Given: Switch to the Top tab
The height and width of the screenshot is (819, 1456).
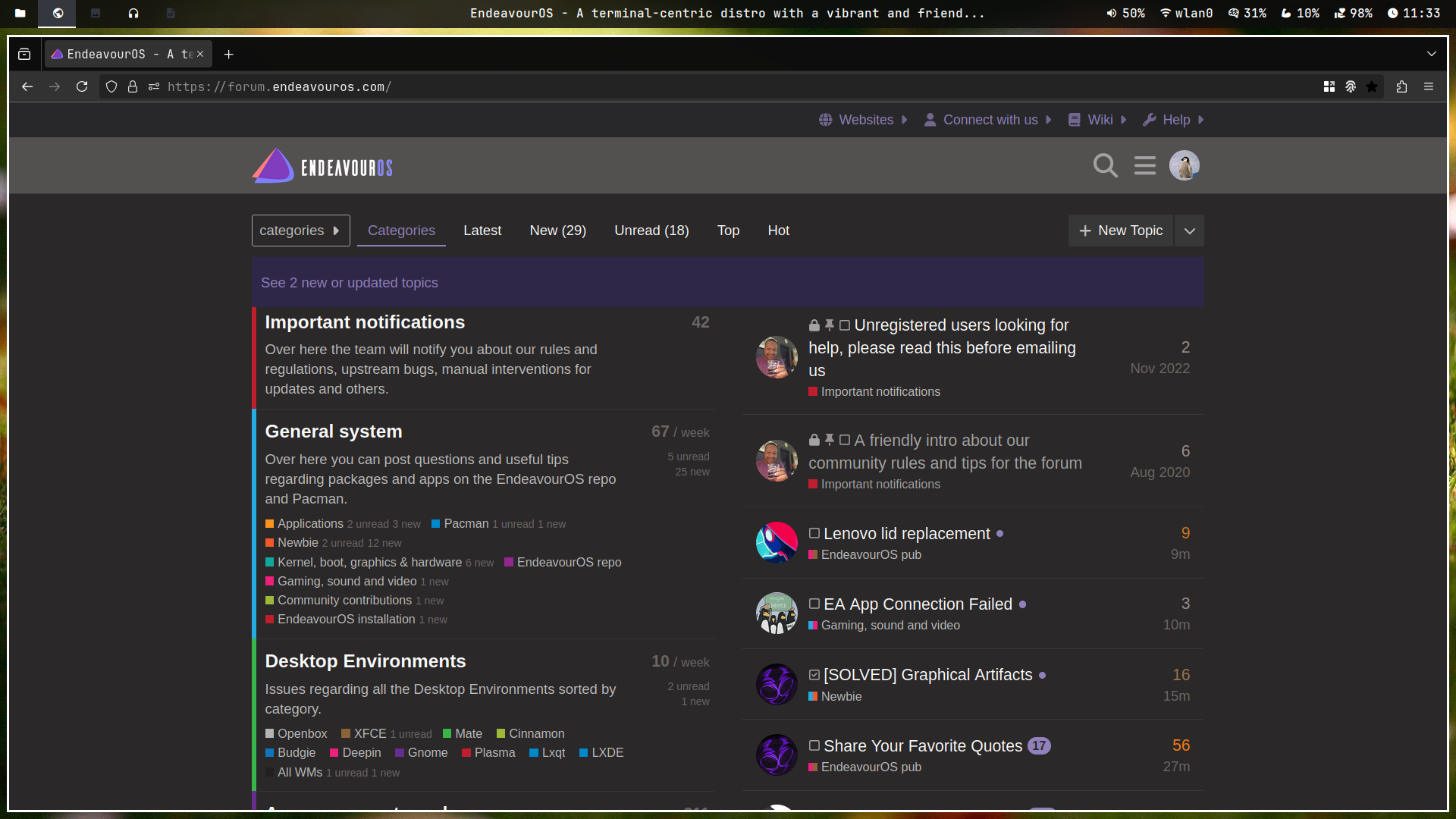Looking at the screenshot, I should point(728,231).
